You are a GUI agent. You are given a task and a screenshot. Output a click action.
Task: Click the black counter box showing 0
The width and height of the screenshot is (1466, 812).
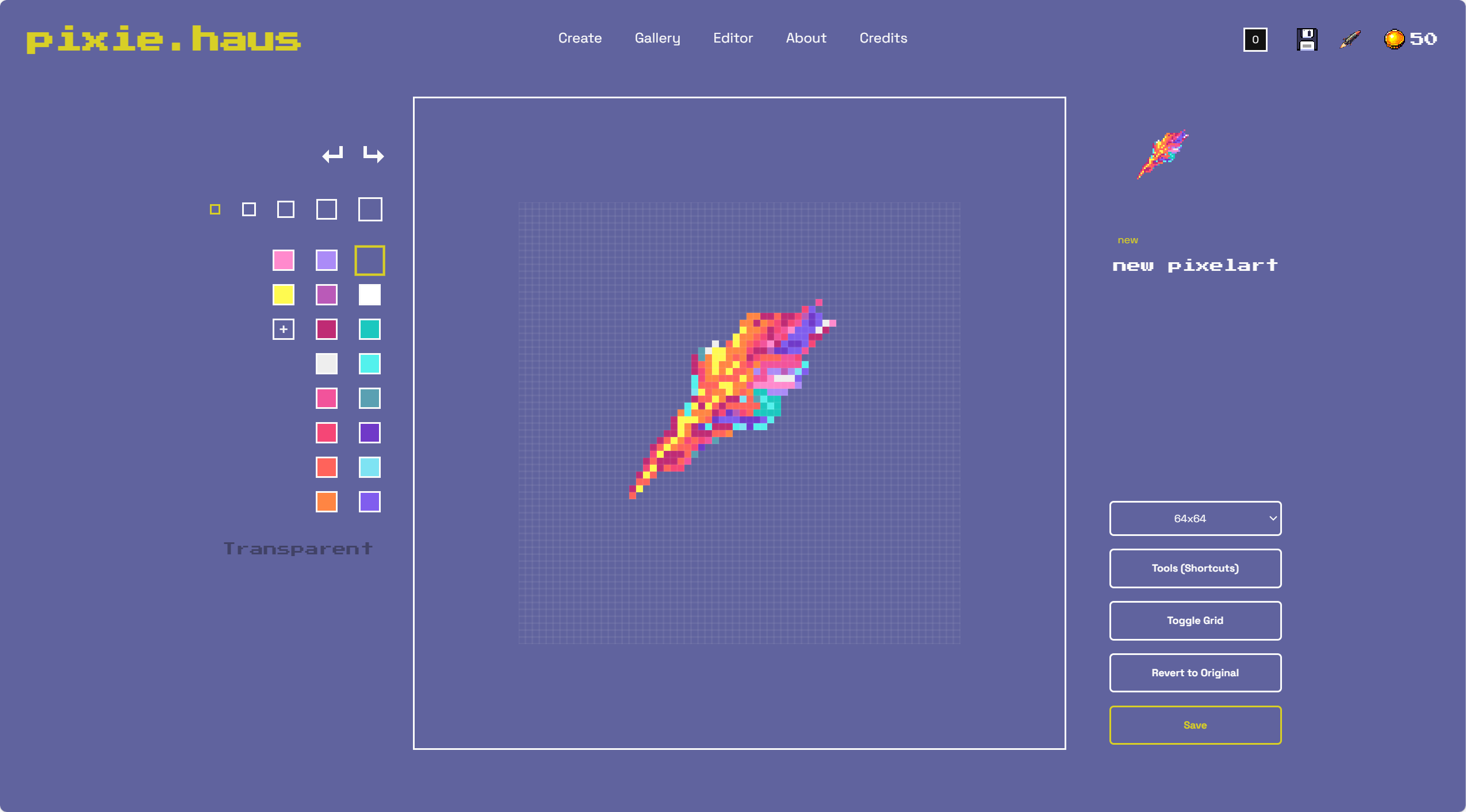point(1255,40)
